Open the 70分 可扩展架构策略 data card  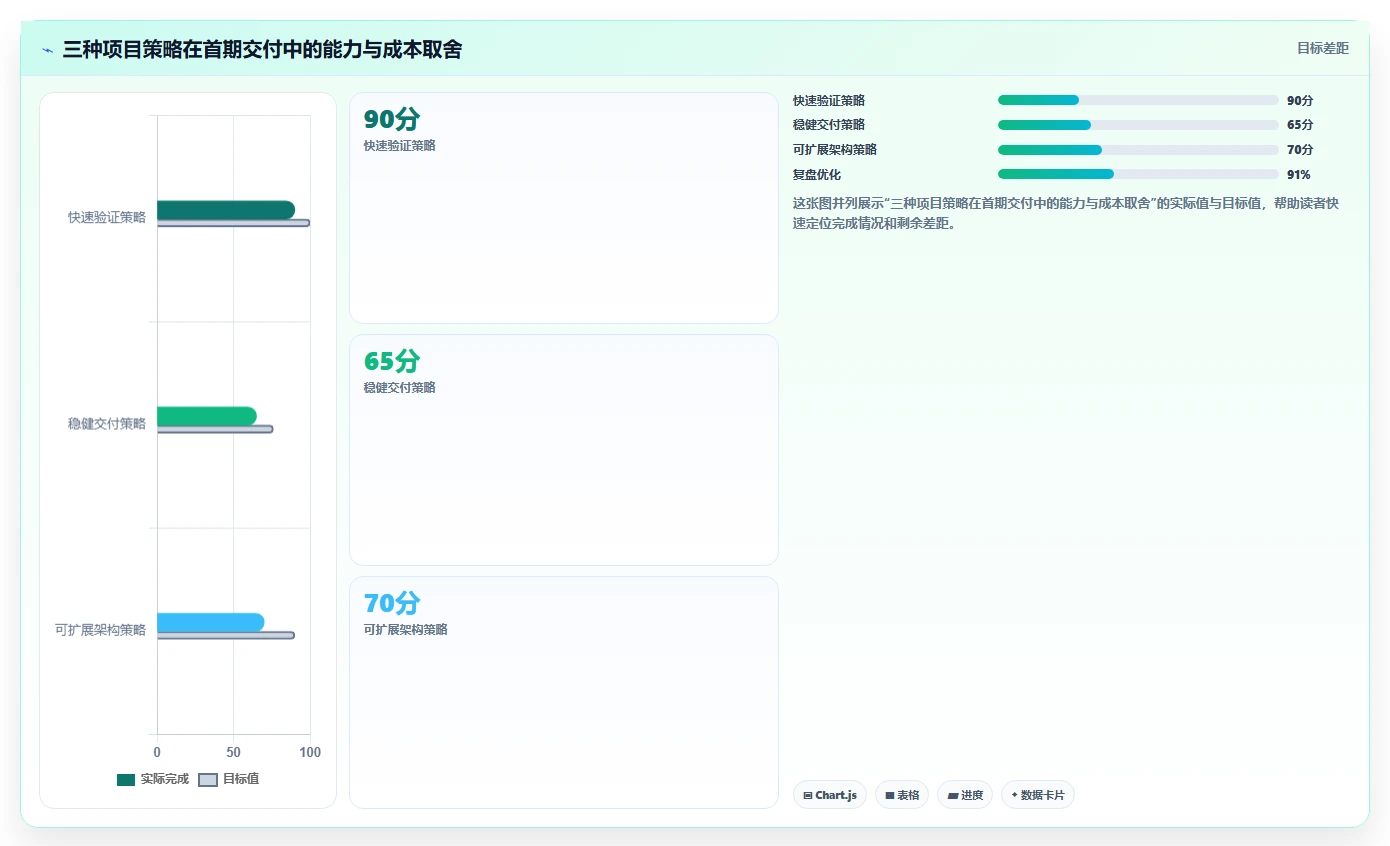pos(564,692)
